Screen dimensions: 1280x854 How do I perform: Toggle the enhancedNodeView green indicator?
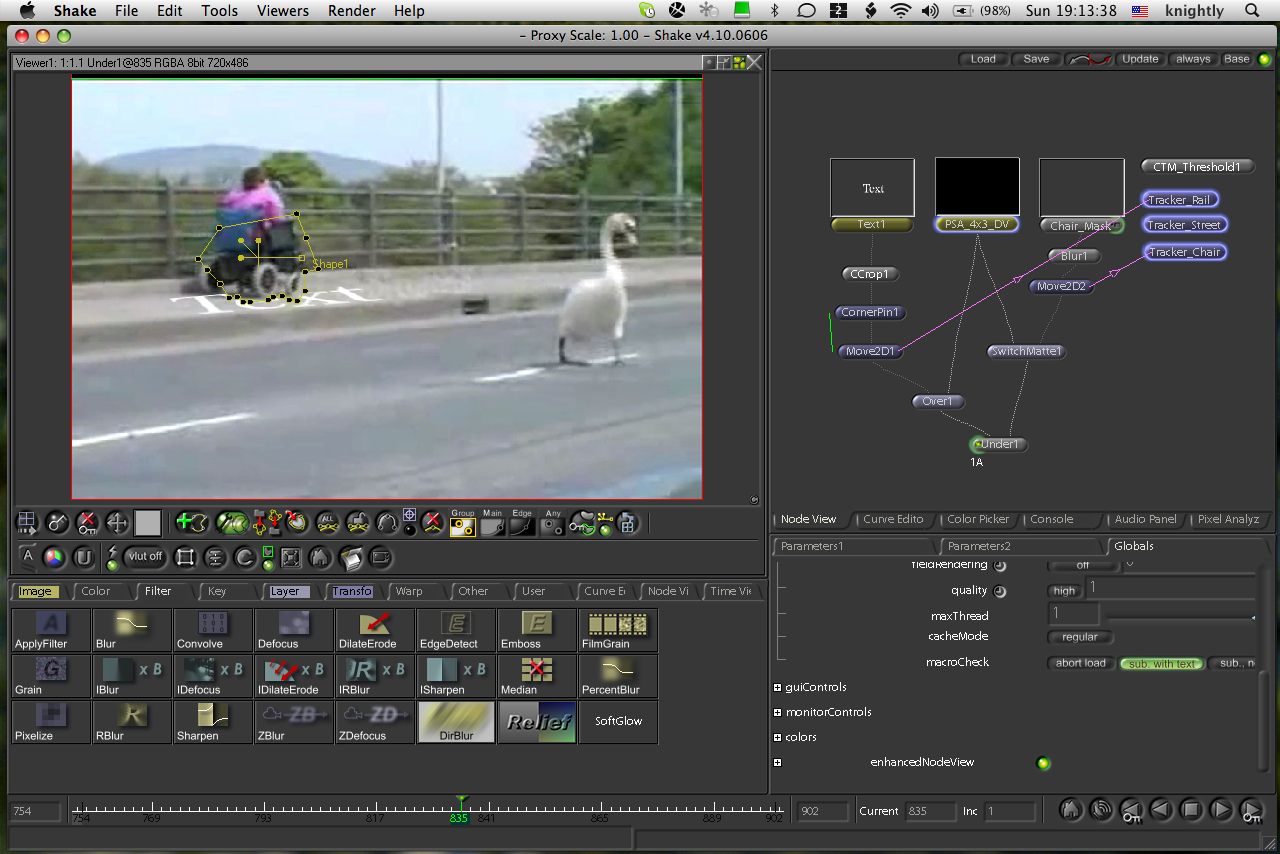click(x=1043, y=763)
